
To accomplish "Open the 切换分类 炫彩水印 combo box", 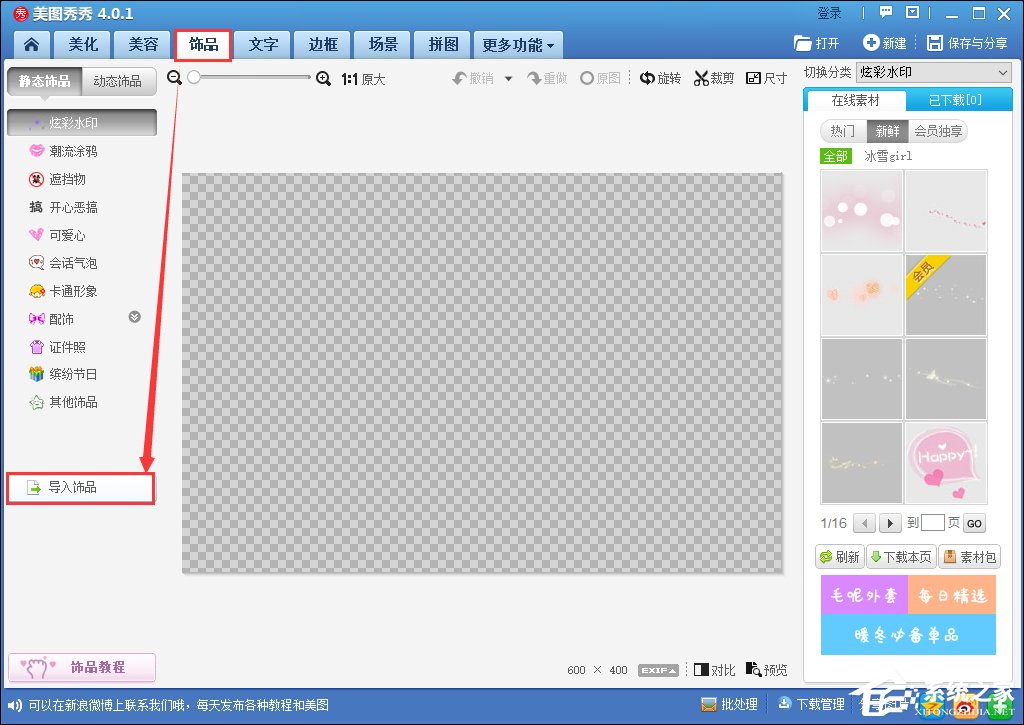I will click(x=934, y=72).
